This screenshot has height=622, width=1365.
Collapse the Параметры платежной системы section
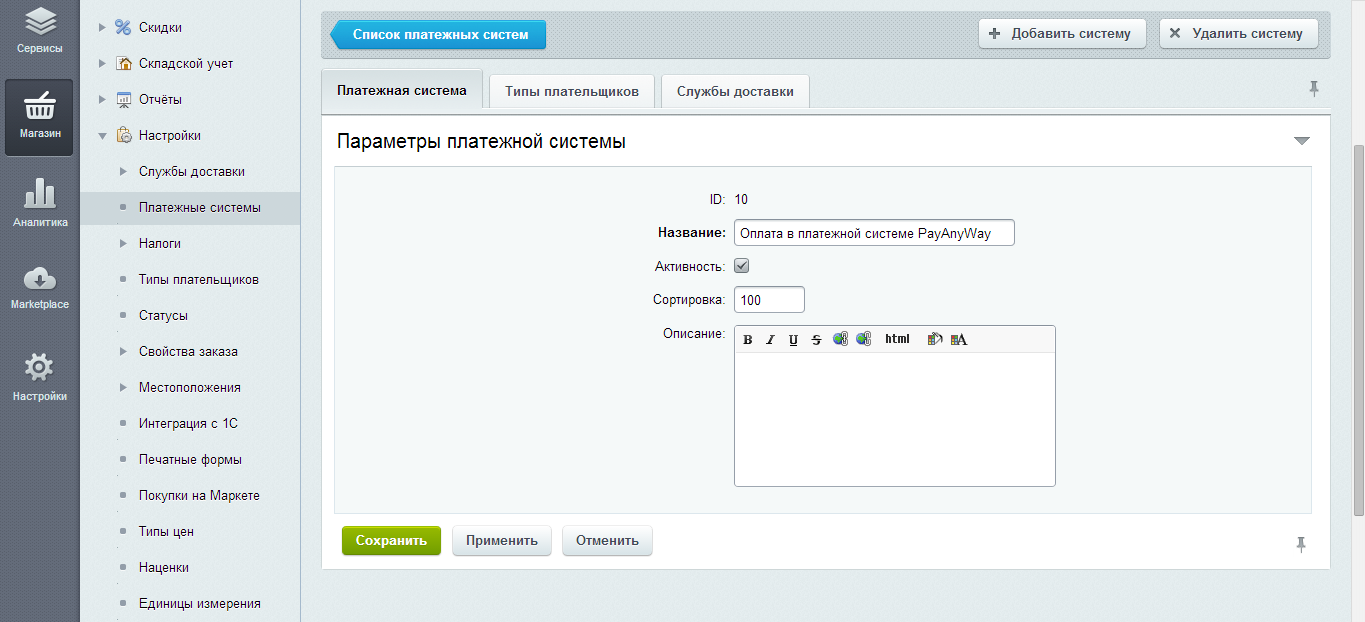[1301, 141]
